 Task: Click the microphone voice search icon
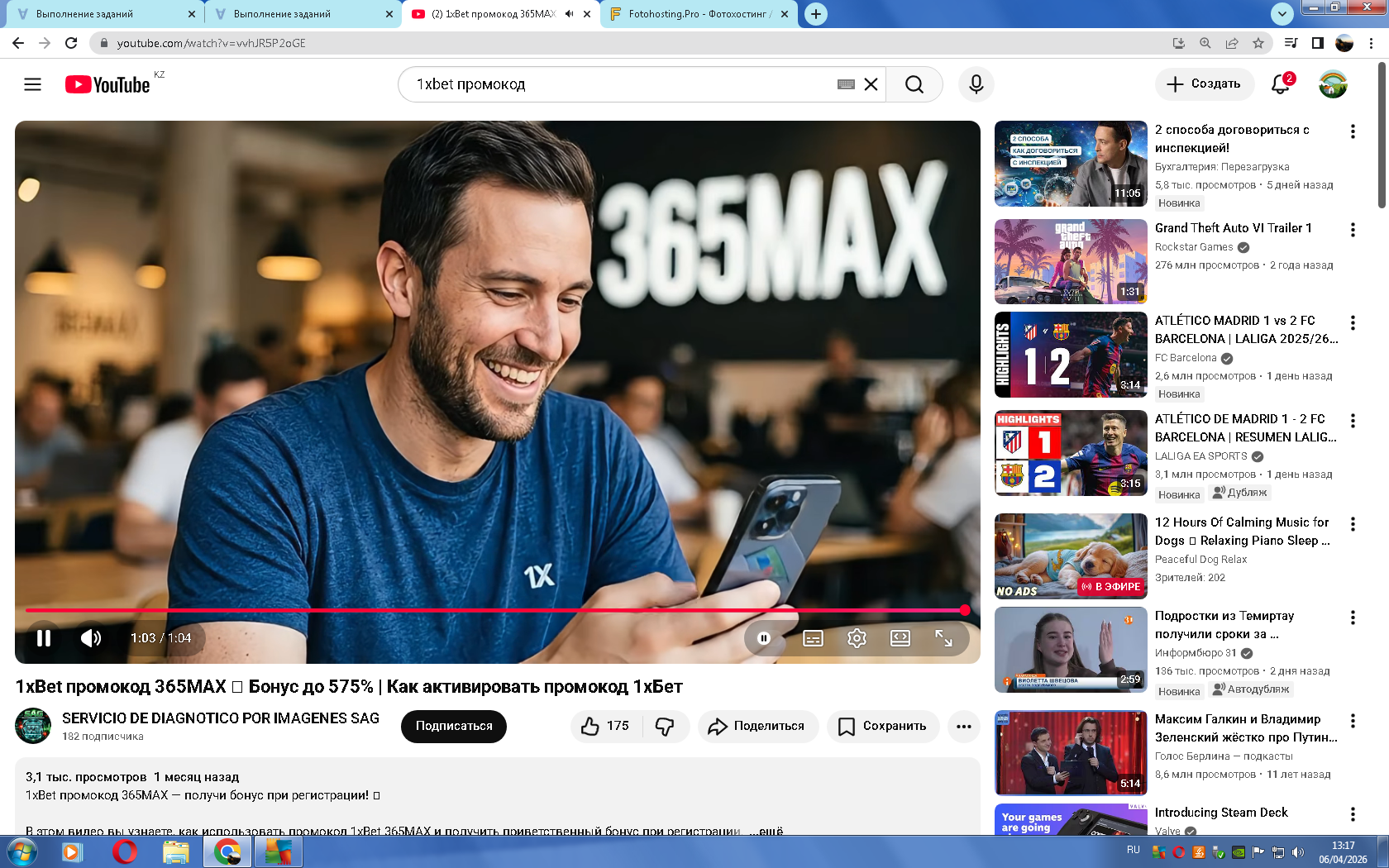976,84
